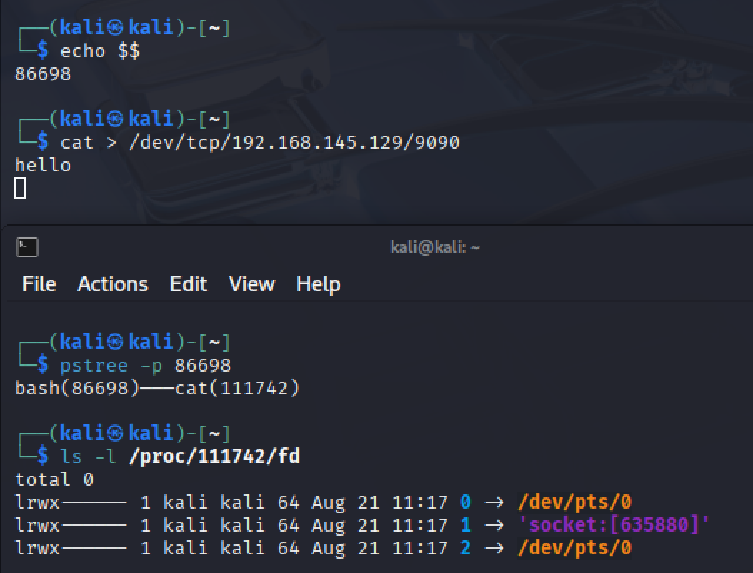Viewport: 753px width, 573px height.
Task: Open the File menu
Action: coord(39,284)
